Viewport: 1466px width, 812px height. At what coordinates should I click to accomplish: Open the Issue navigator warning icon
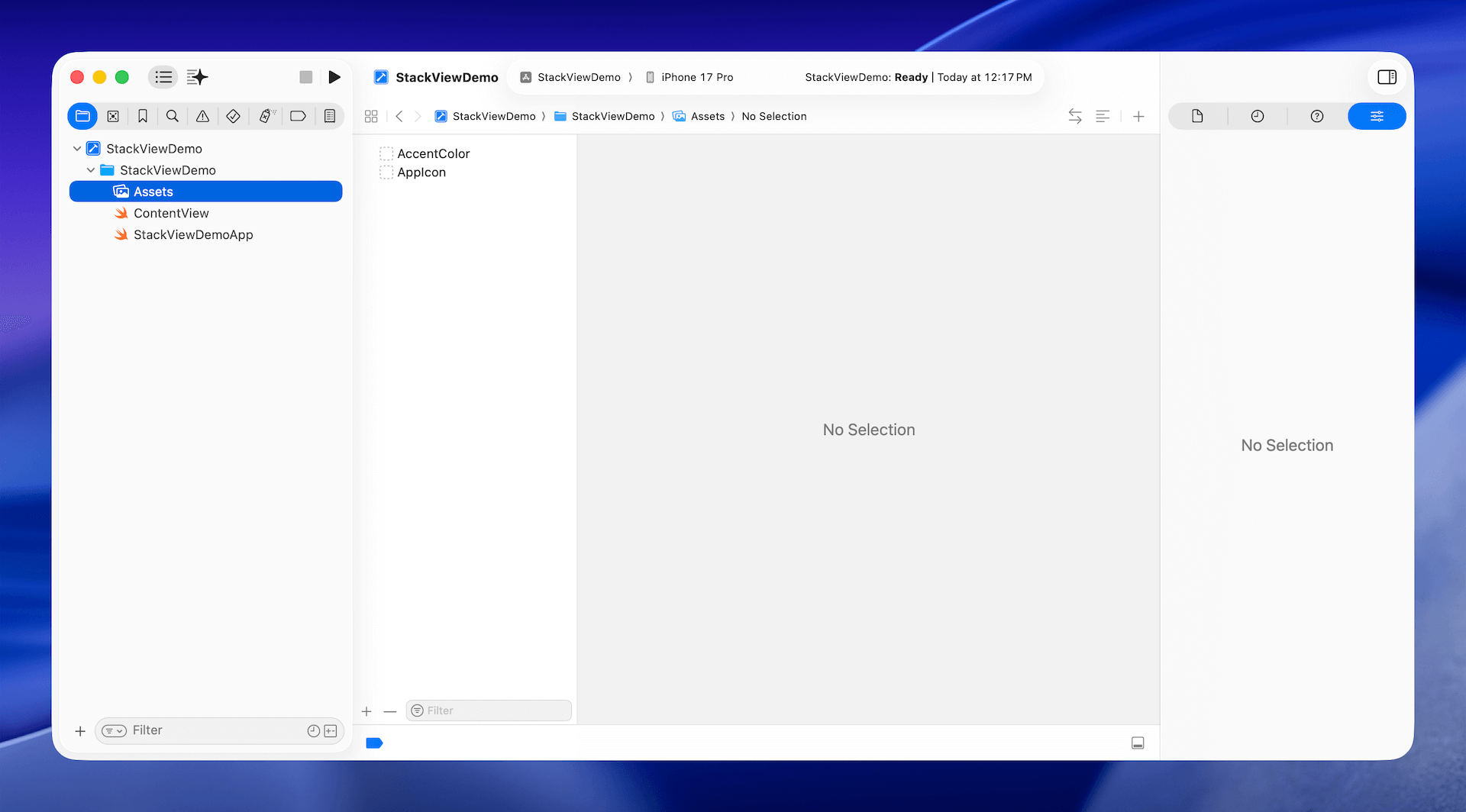tap(202, 116)
